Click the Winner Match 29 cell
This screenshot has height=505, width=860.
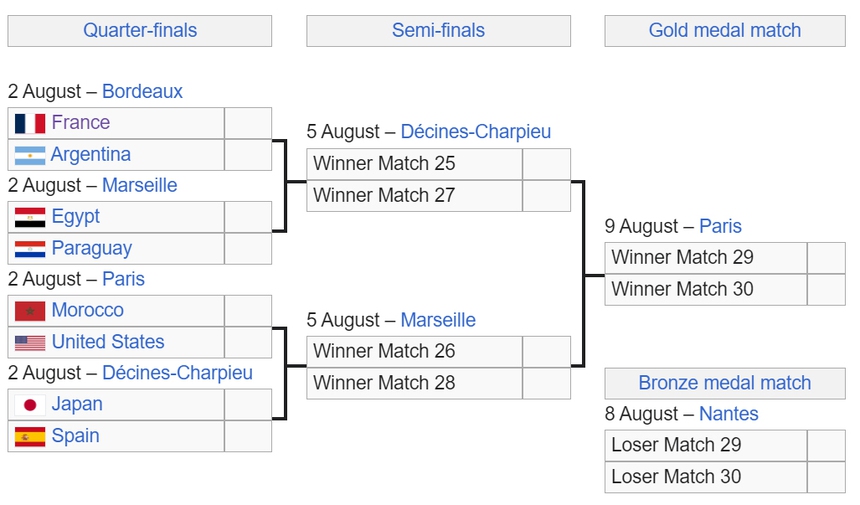tap(705, 258)
